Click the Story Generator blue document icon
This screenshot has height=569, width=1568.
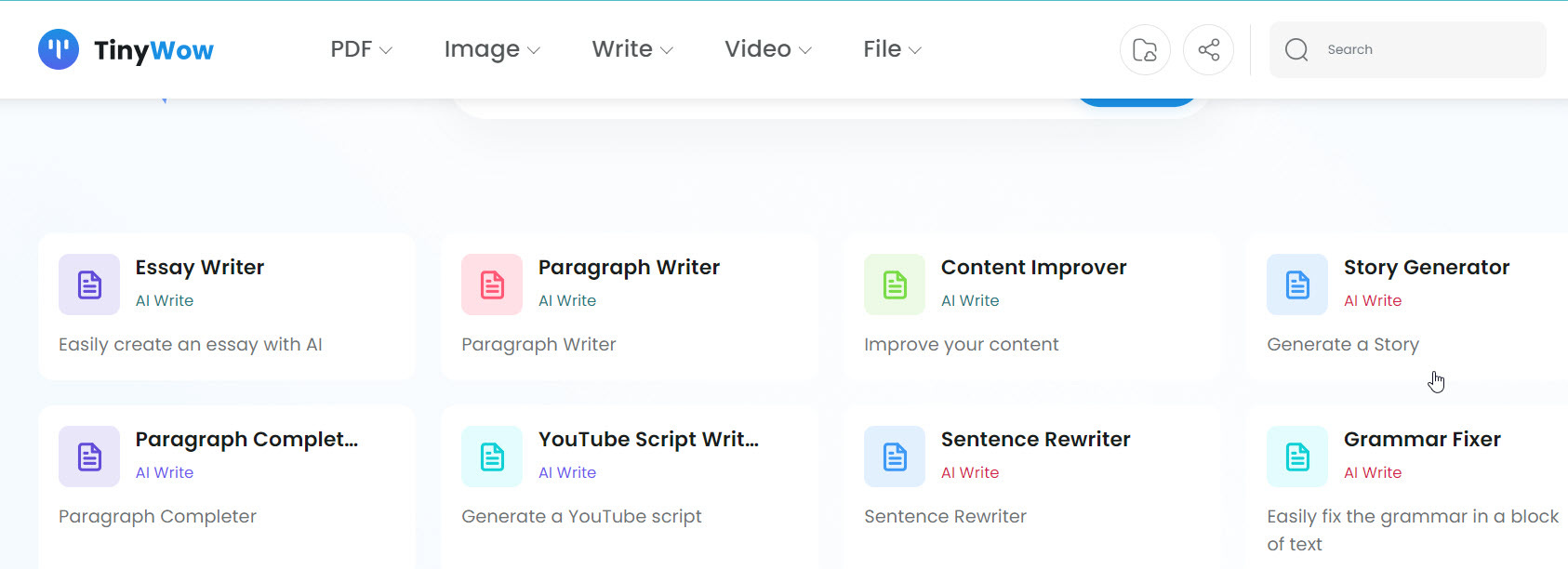1297,284
